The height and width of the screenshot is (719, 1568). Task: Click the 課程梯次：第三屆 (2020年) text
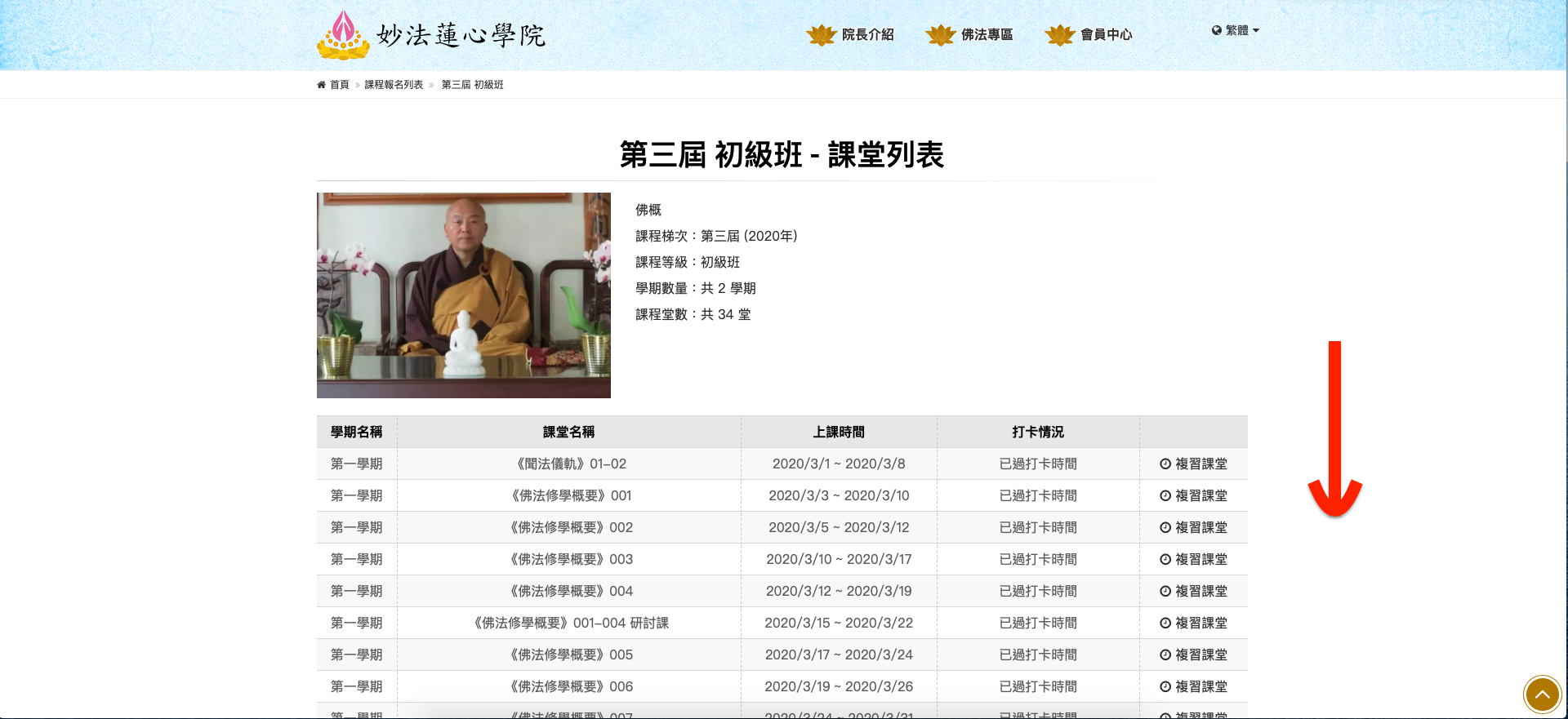pos(716,236)
